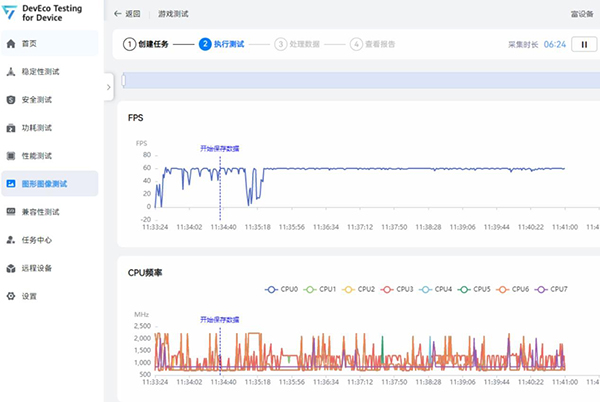Collapse the left sidebar with chevron
The height and width of the screenshot is (402, 600).
coord(107,88)
